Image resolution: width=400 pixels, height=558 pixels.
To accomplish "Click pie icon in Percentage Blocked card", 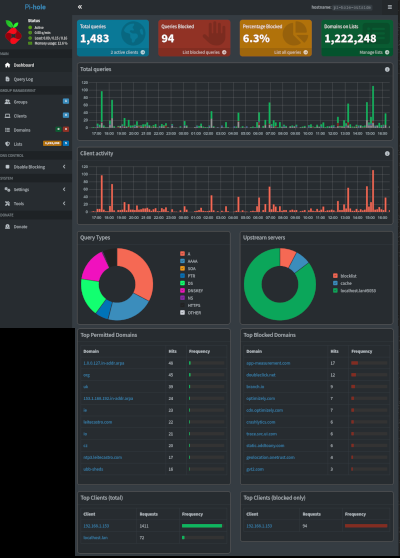I will [x=295, y=33].
